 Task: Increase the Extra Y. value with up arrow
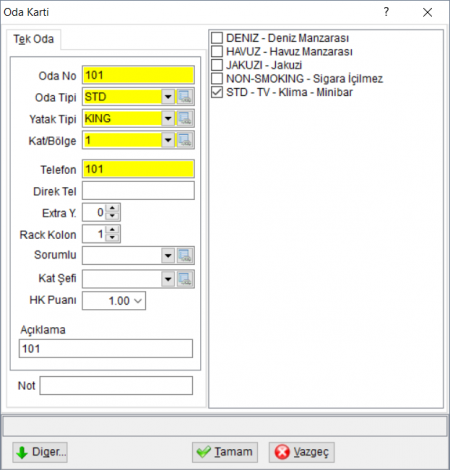pos(112,208)
